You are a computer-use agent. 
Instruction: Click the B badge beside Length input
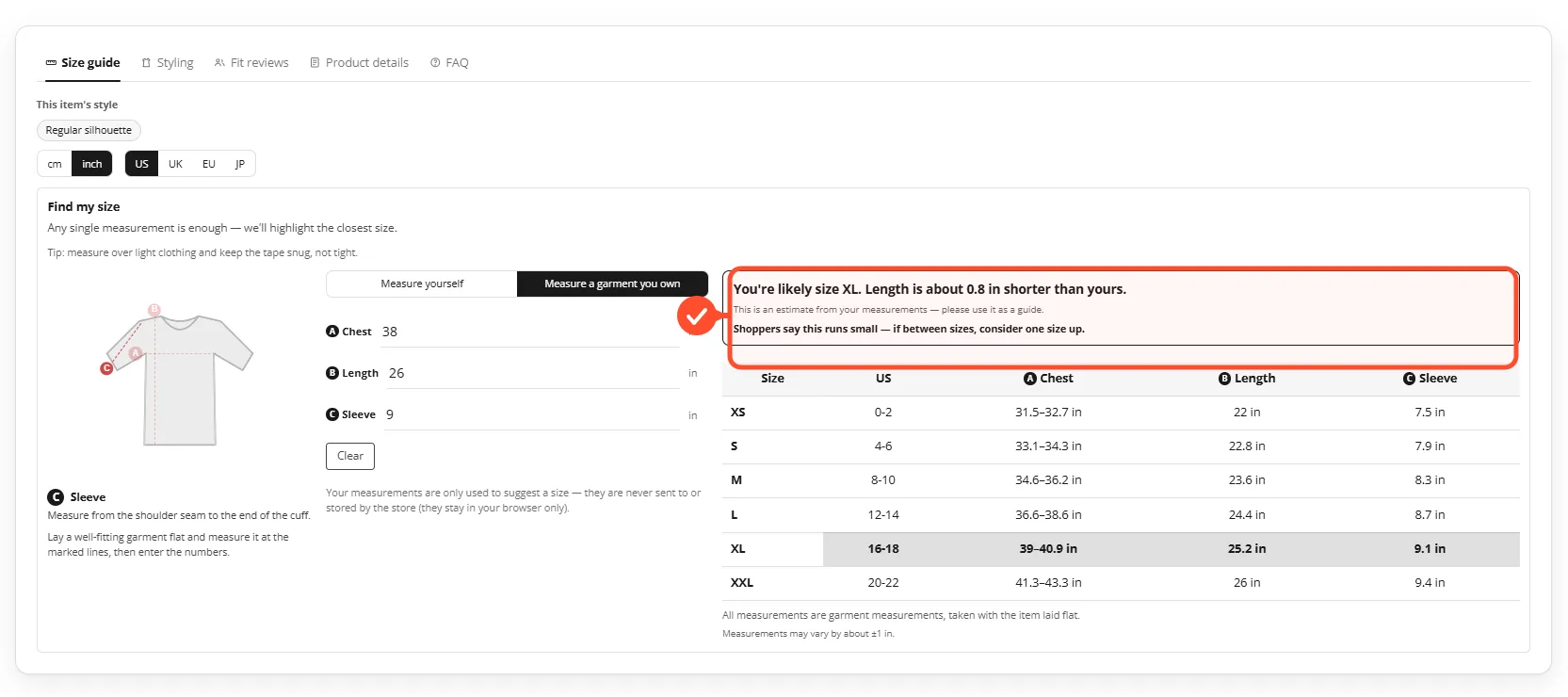pos(332,373)
